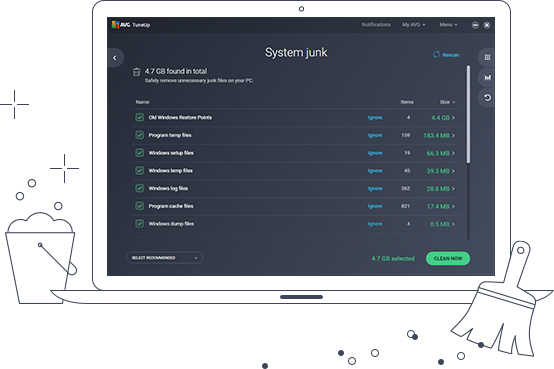The image size is (554, 369).
Task: Click Ignore for Windows temp files
Action: [x=375, y=171]
